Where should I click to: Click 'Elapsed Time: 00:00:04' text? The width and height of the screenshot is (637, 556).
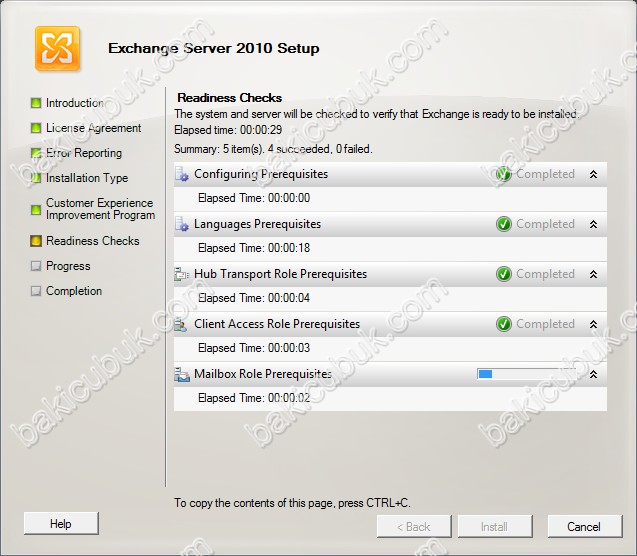click(x=254, y=298)
